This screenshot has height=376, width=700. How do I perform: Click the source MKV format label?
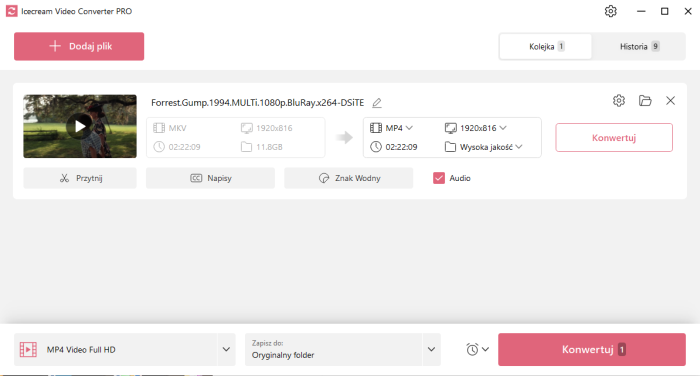[177, 128]
